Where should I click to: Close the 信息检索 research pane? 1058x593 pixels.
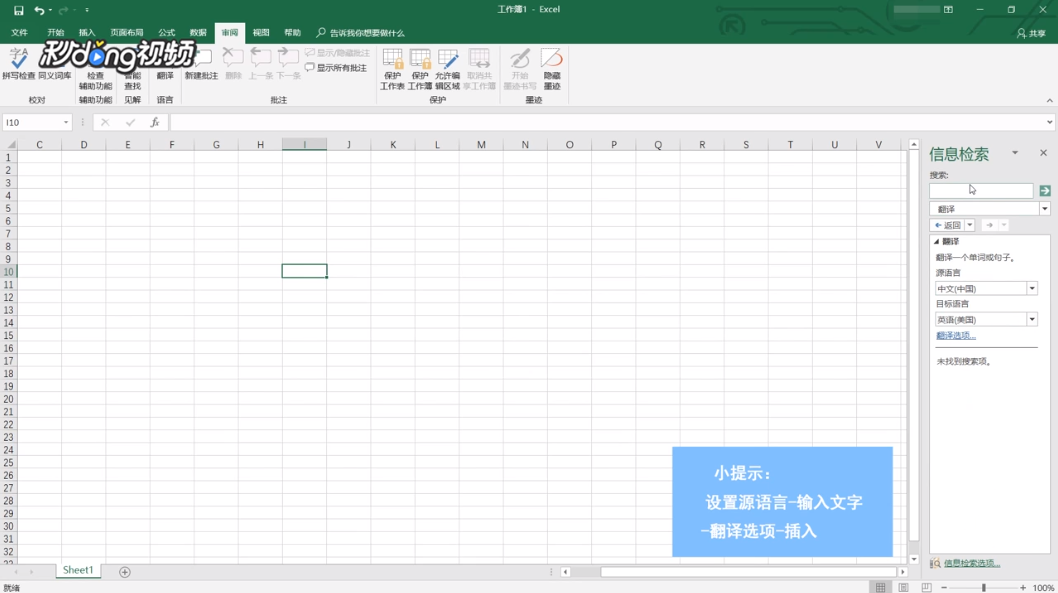point(1043,153)
